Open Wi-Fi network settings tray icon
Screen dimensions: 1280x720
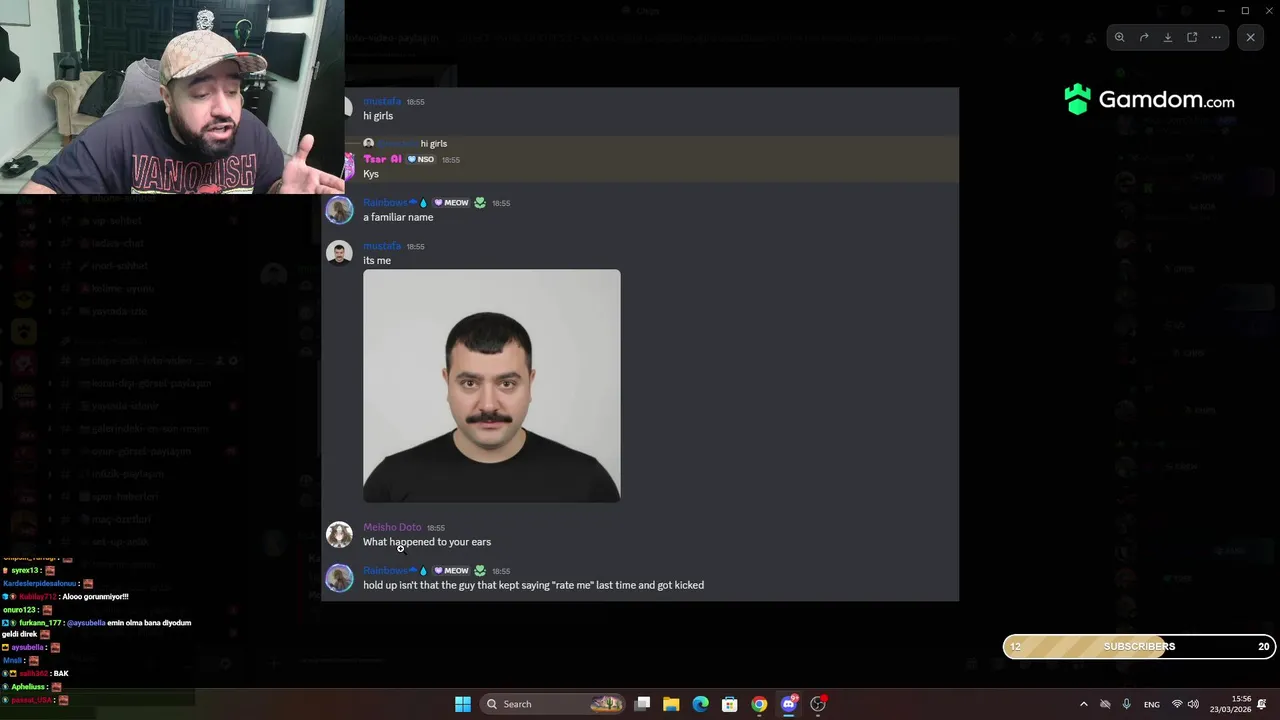pos(1177,704)
